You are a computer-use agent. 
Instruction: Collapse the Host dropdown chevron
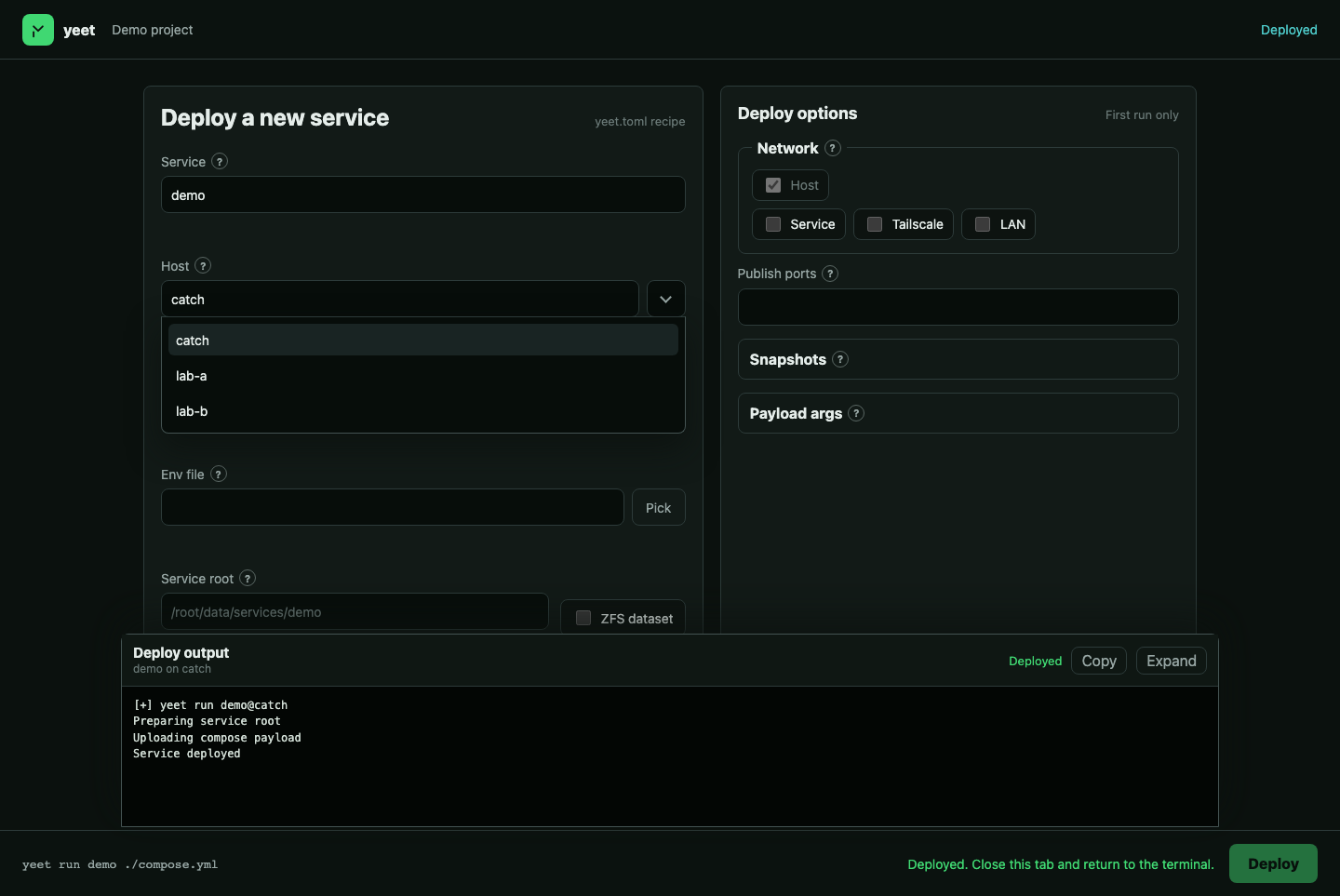pos(666,300)
